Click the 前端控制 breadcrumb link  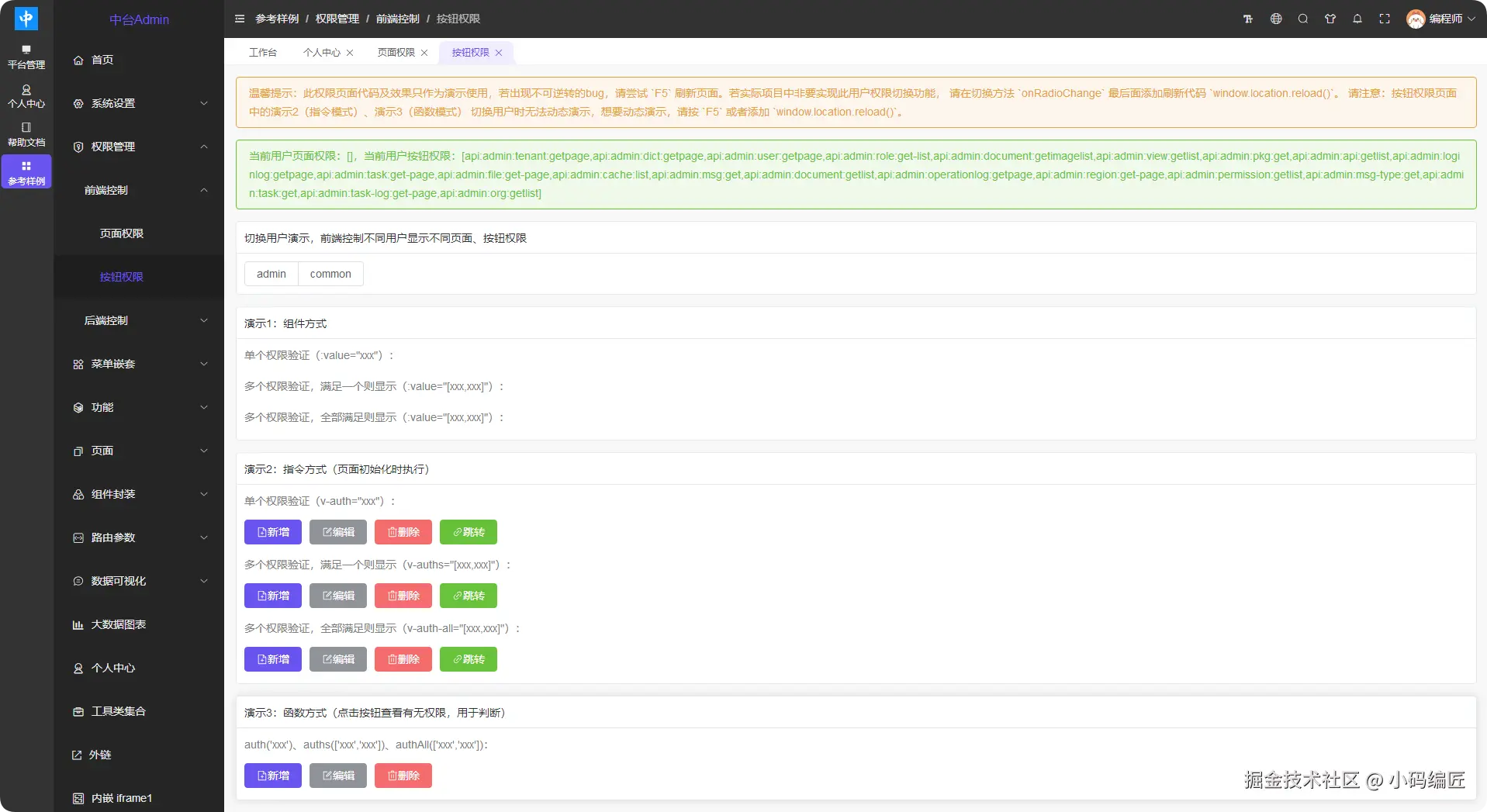[398, 19]
